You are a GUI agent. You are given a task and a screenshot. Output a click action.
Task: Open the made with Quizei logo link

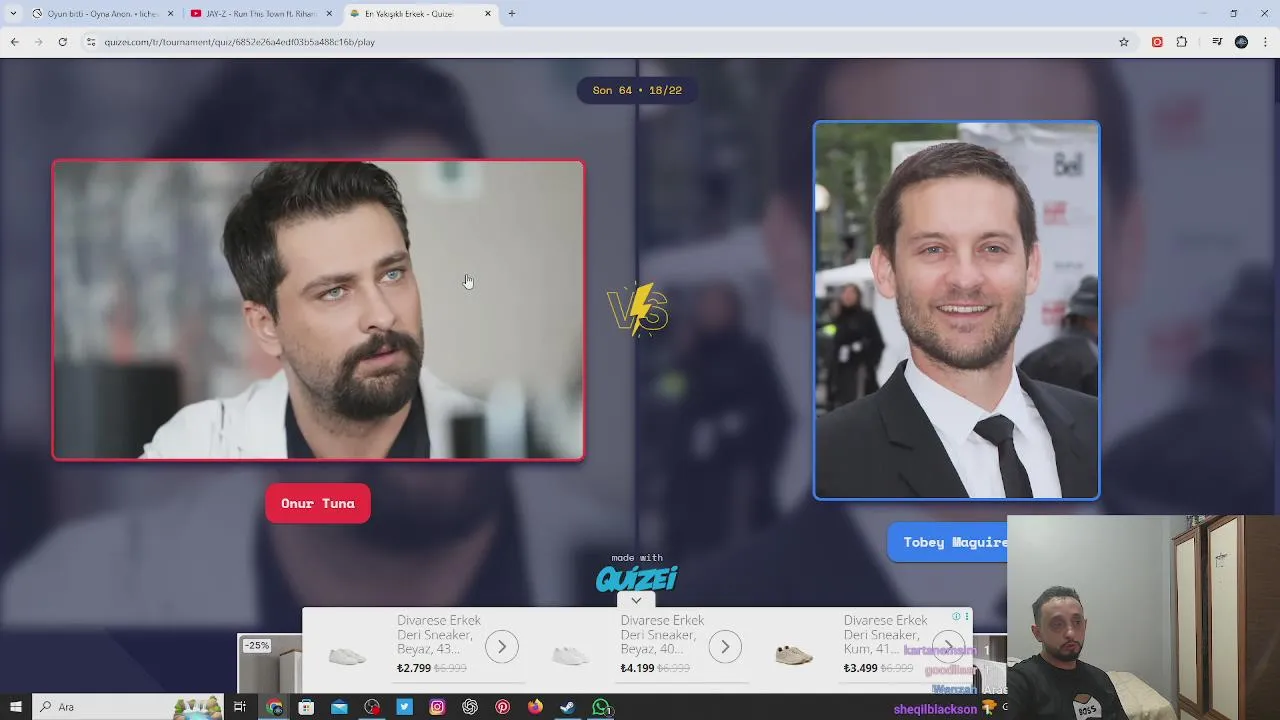point(637,574)
